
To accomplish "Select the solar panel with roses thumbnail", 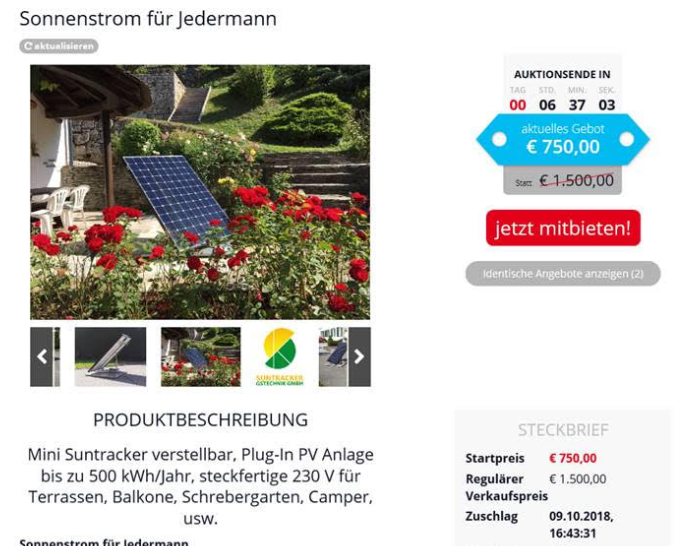I will point(201,357).
